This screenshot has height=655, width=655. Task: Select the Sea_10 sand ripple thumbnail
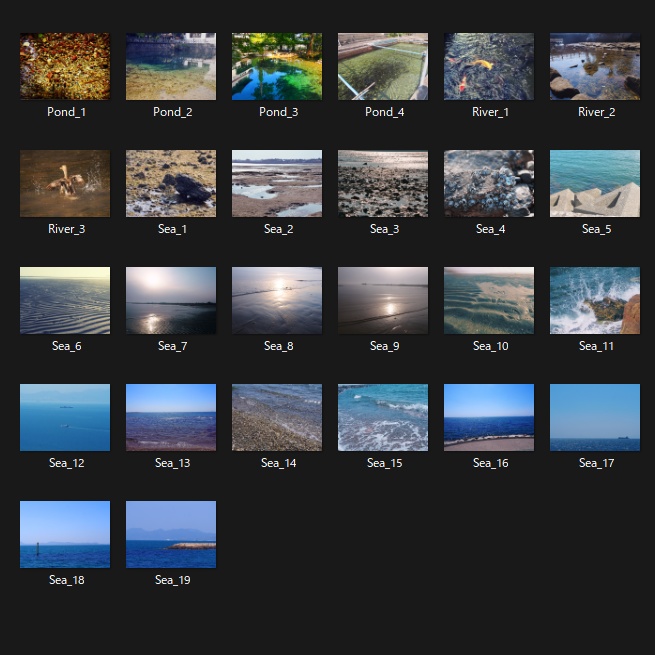[489, 300]
